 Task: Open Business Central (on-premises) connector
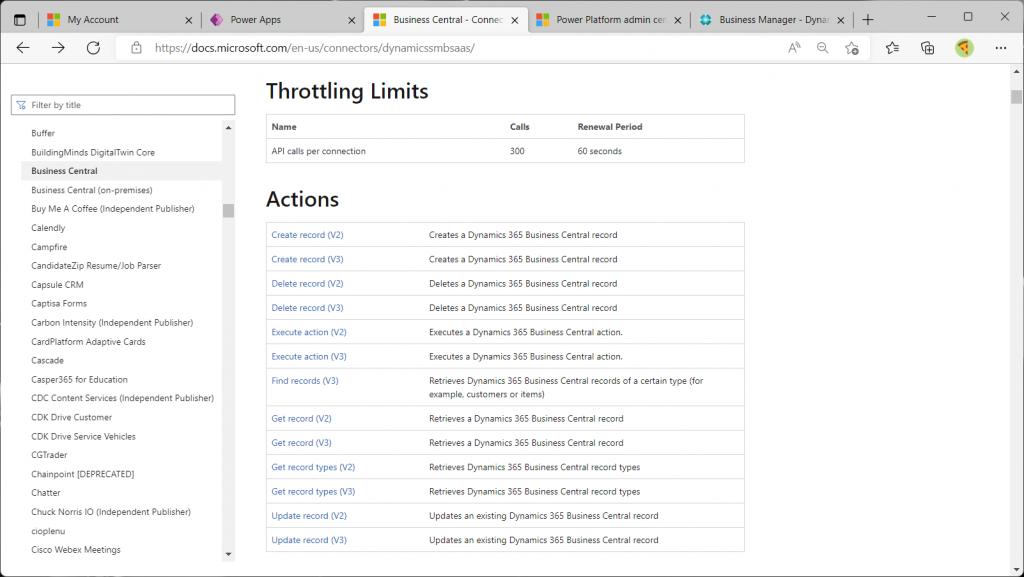click(x=92, y=190)
